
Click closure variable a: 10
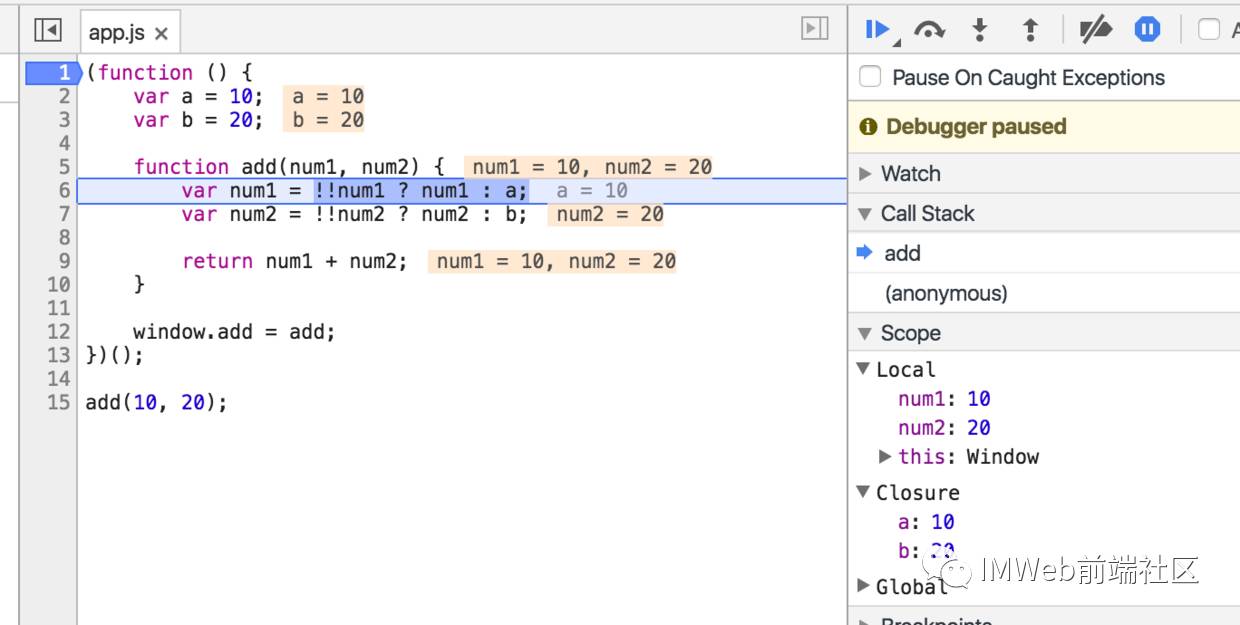pos(926,522)
